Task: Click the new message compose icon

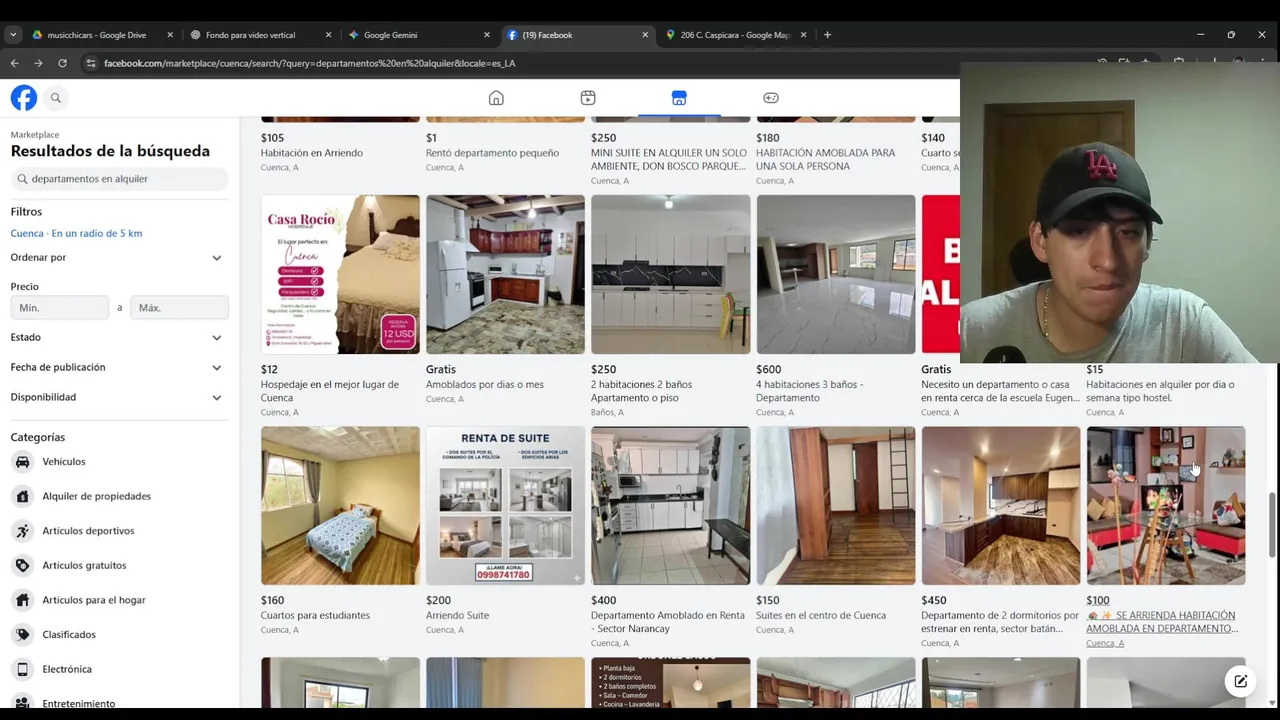Action: coord(1240,682)
